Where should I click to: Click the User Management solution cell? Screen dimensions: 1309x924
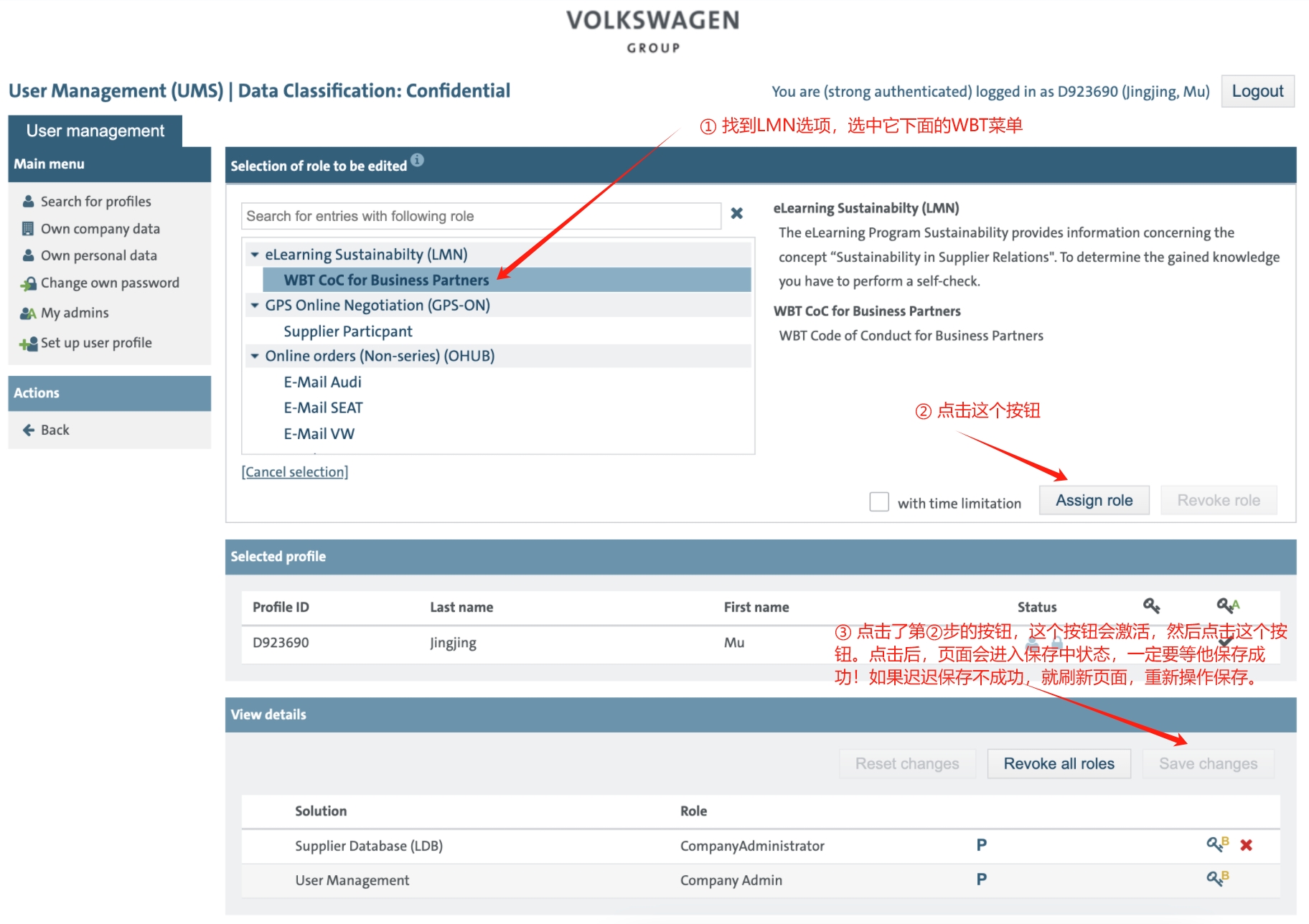(x=352, y=880)
